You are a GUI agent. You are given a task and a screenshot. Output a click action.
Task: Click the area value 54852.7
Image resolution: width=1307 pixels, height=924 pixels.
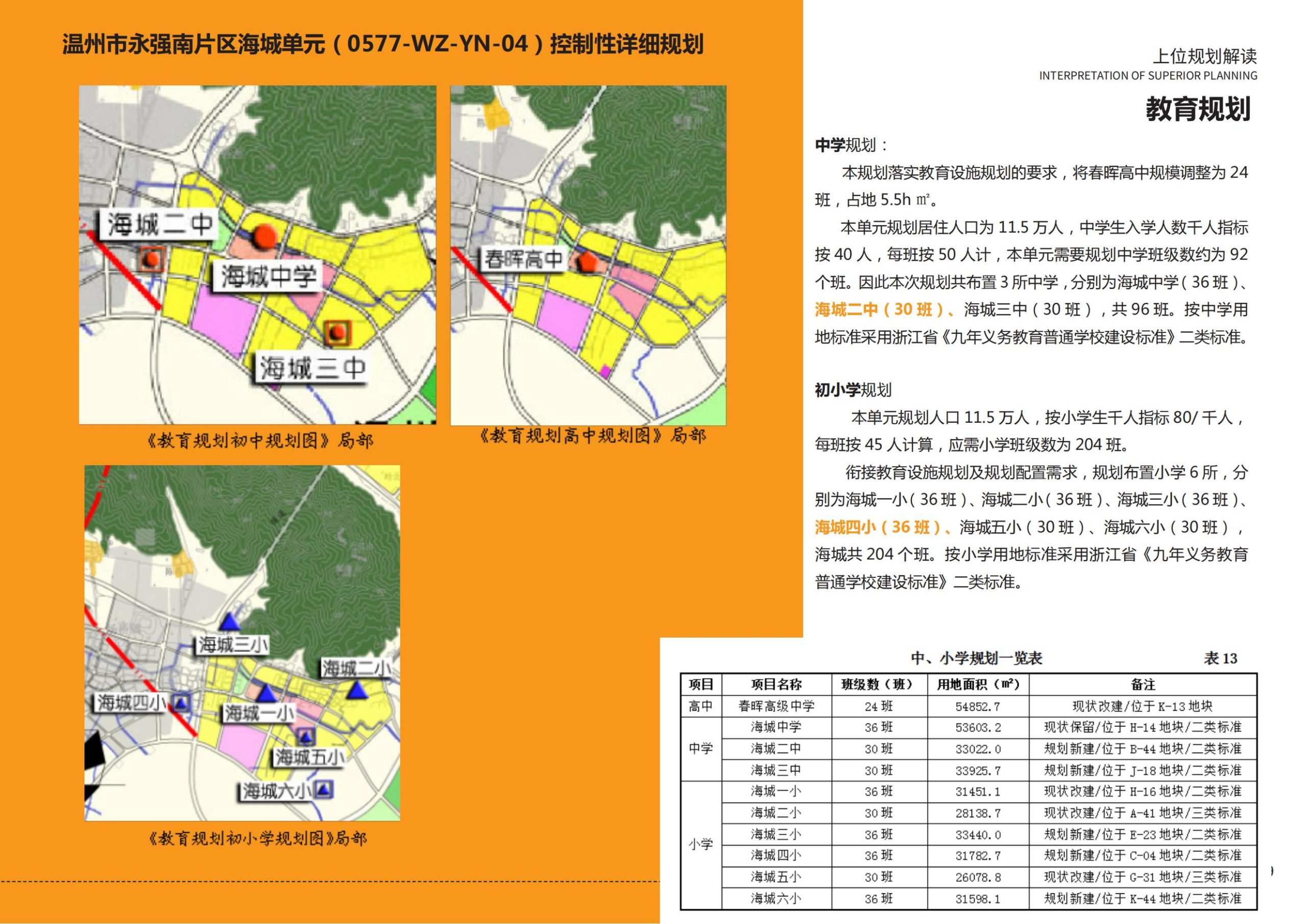tap(977, 707)
